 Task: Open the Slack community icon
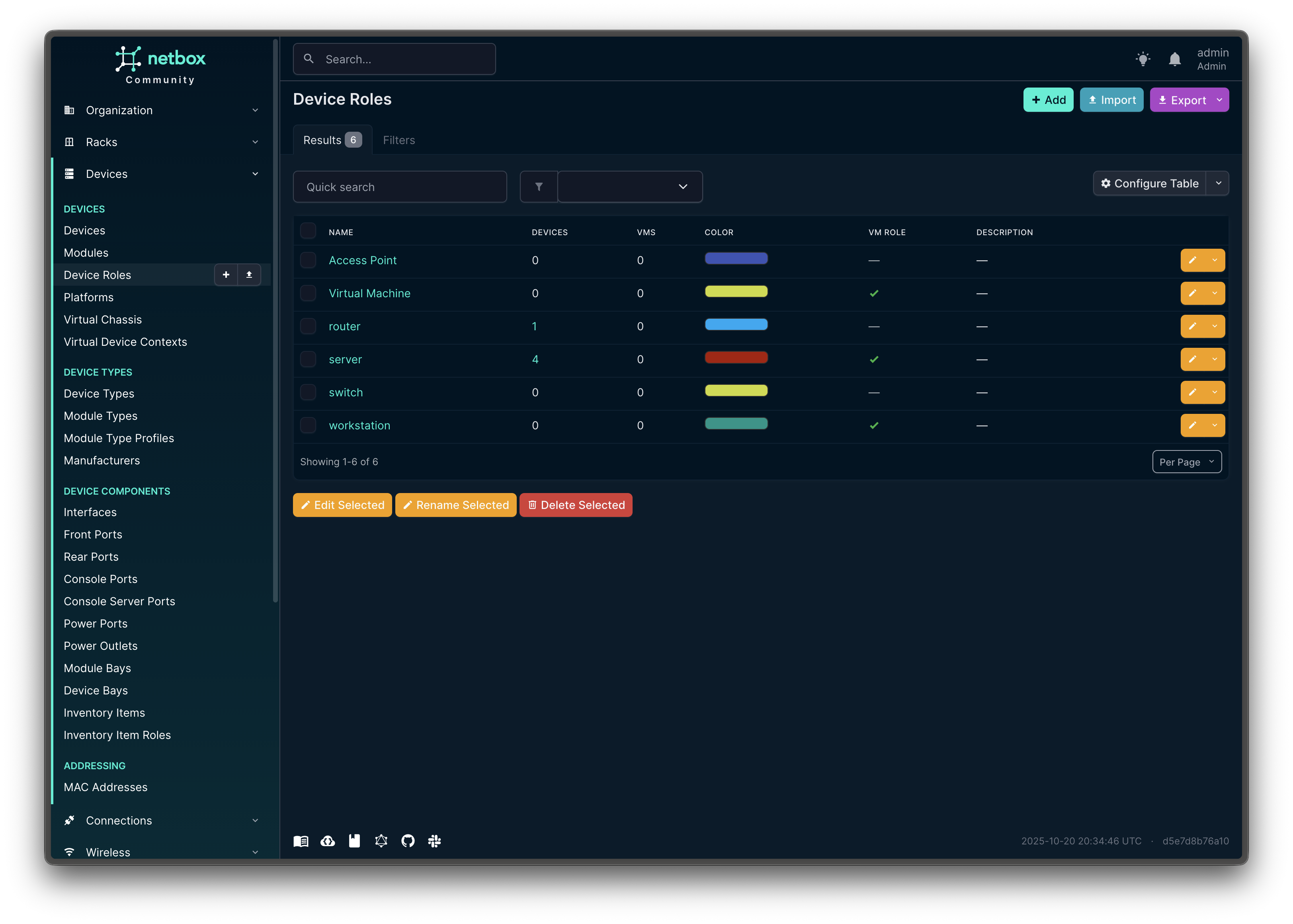(x=434, y=841)
